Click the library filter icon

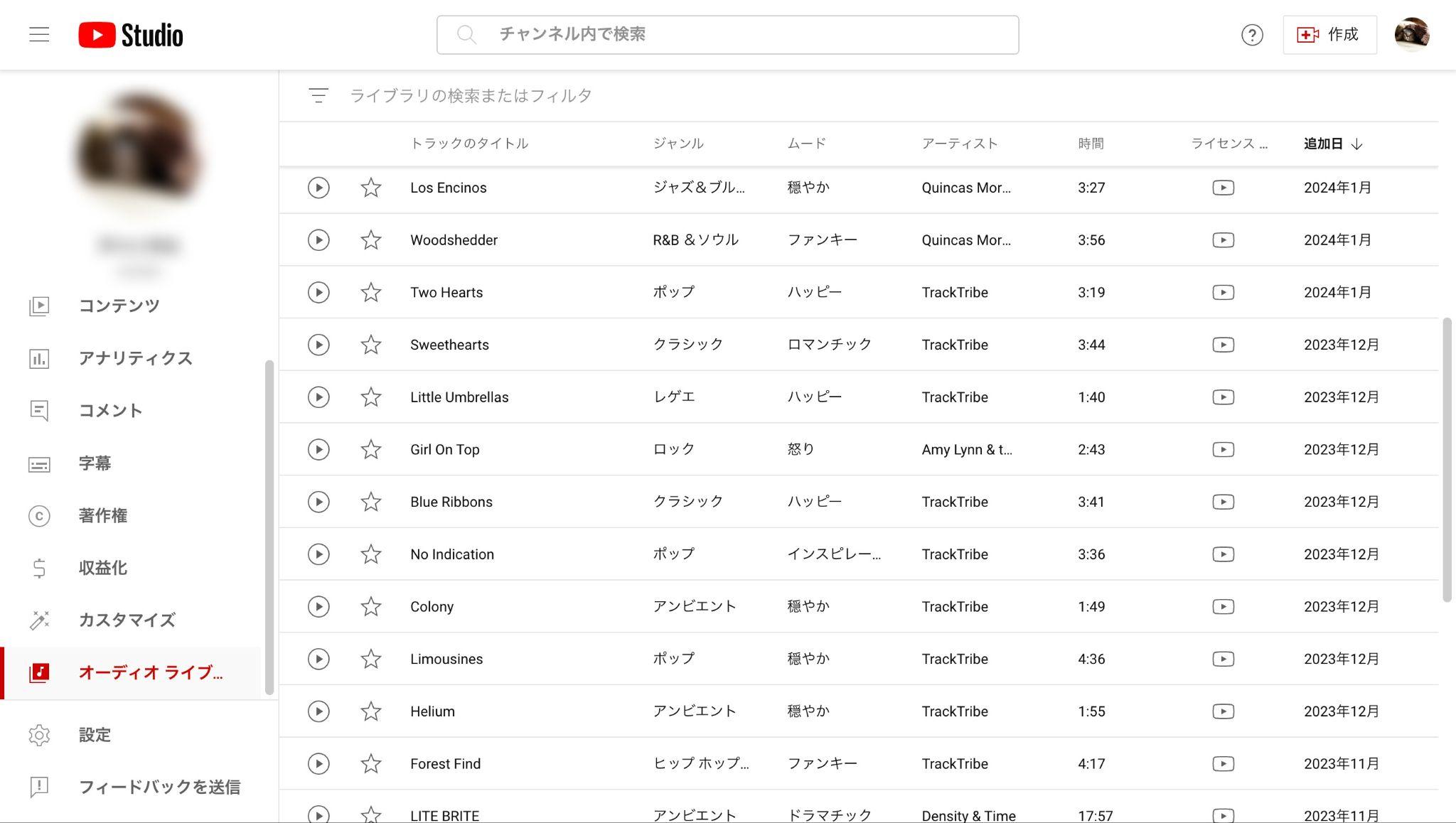318,95
